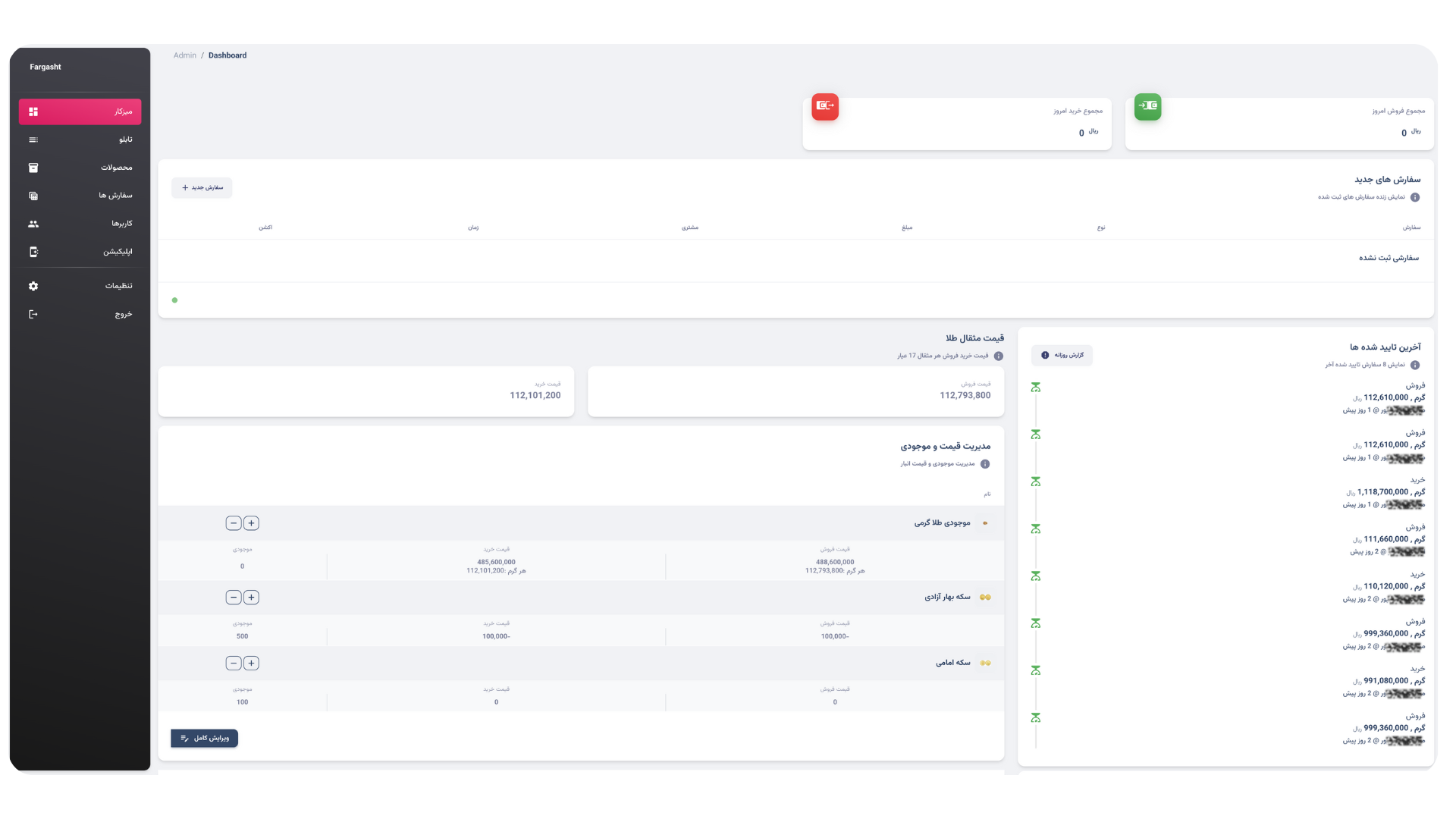Click info icon beside new orders subtitle

[x=1415, y=197]
